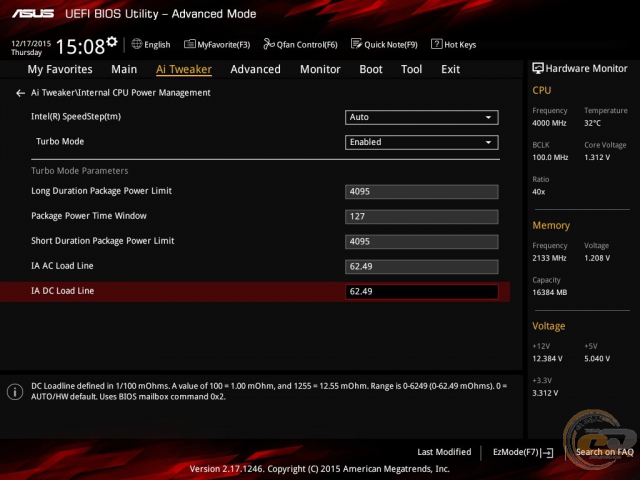Open clock settings gear icon

[x=112, y=42]
